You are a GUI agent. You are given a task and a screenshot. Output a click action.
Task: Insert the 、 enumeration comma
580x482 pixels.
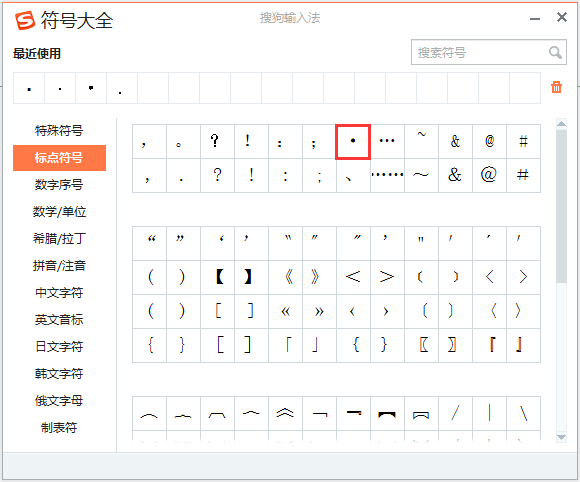(x=353, y=175)
